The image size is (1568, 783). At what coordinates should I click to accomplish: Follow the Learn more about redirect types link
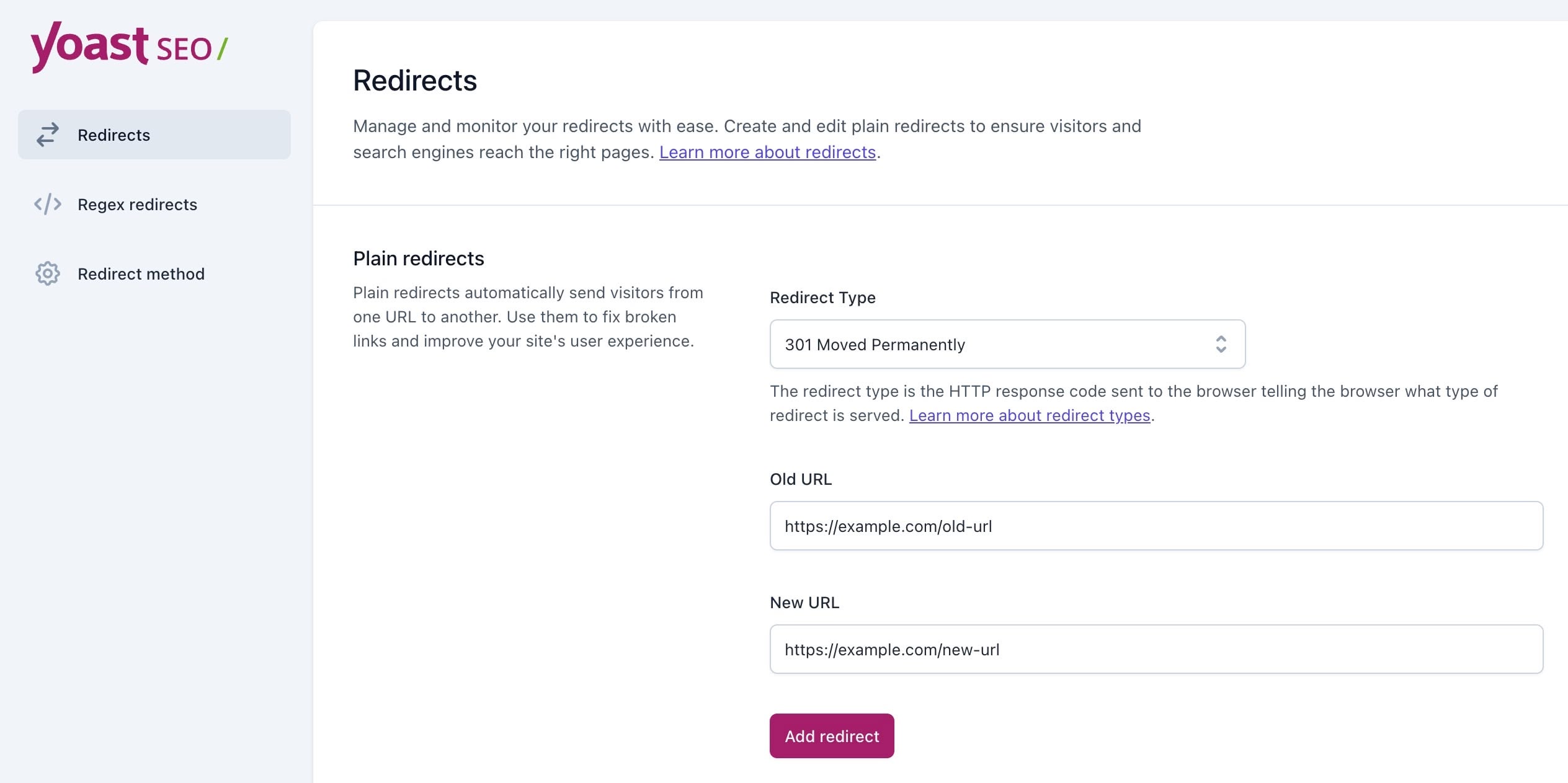coord(1030,415)
